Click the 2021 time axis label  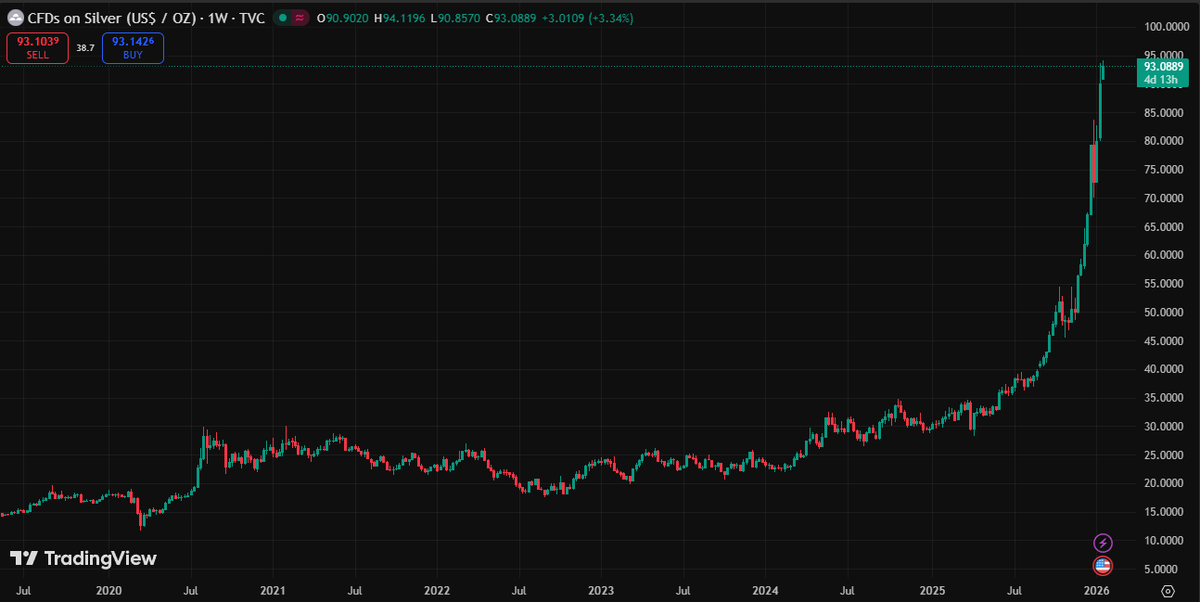(x=272, y=591)
